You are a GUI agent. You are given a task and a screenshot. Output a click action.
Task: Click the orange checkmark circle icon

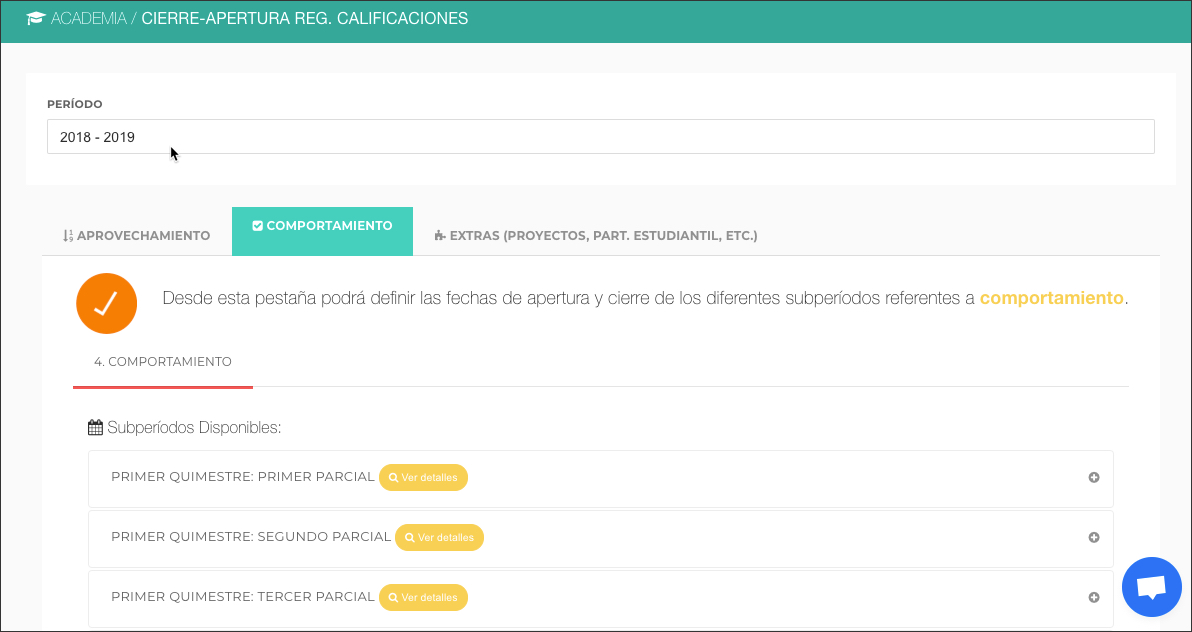pyautogui.click(x=106, y=303)
